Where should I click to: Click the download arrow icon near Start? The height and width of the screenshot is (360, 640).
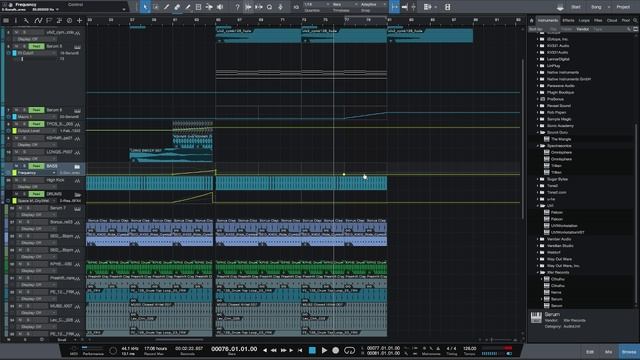[560, 7]
